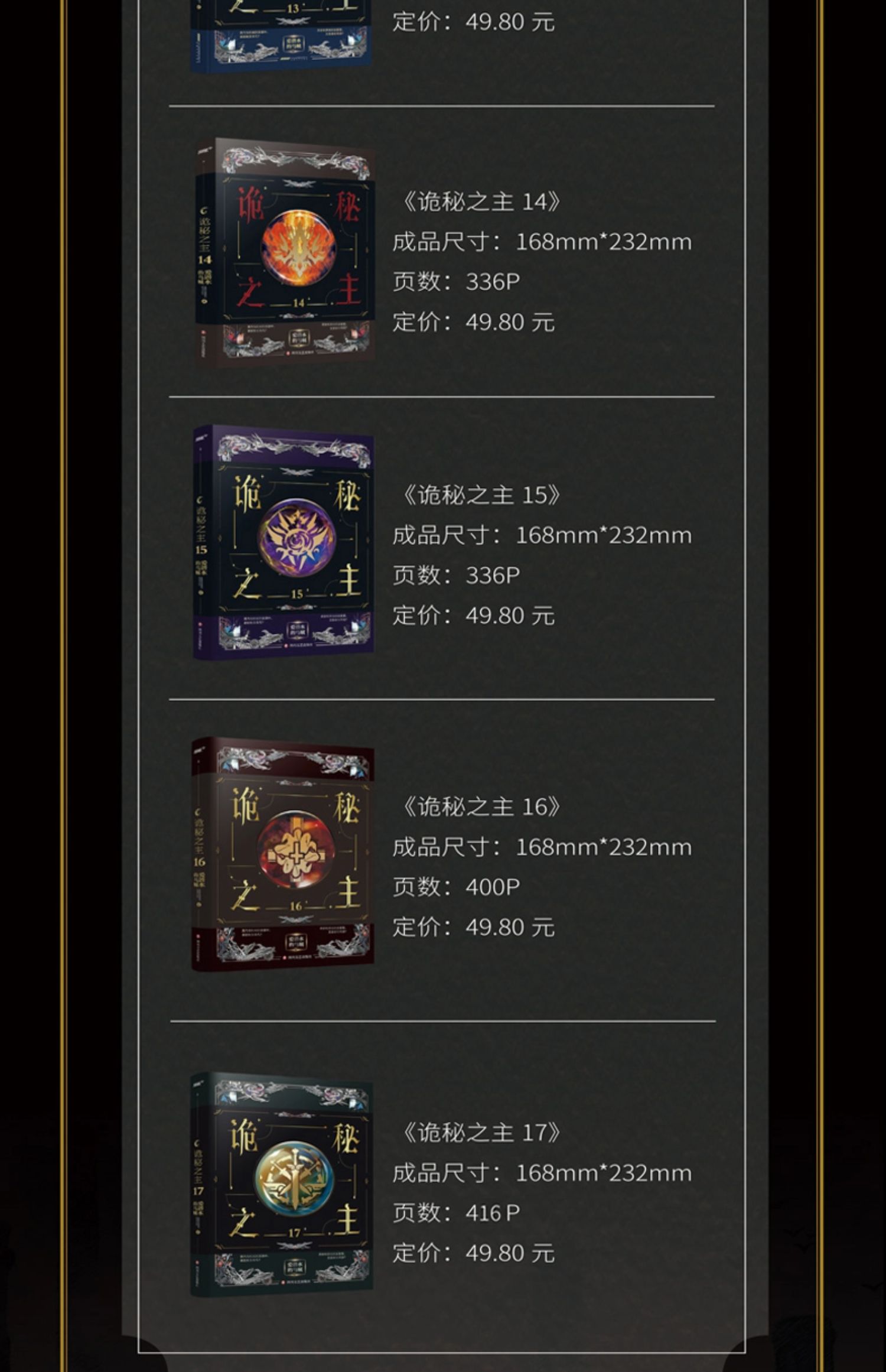Click the 诡秘之主 14 book cover
The height and width of the screenshot is (1372, 886).
(x=285, y=253)
